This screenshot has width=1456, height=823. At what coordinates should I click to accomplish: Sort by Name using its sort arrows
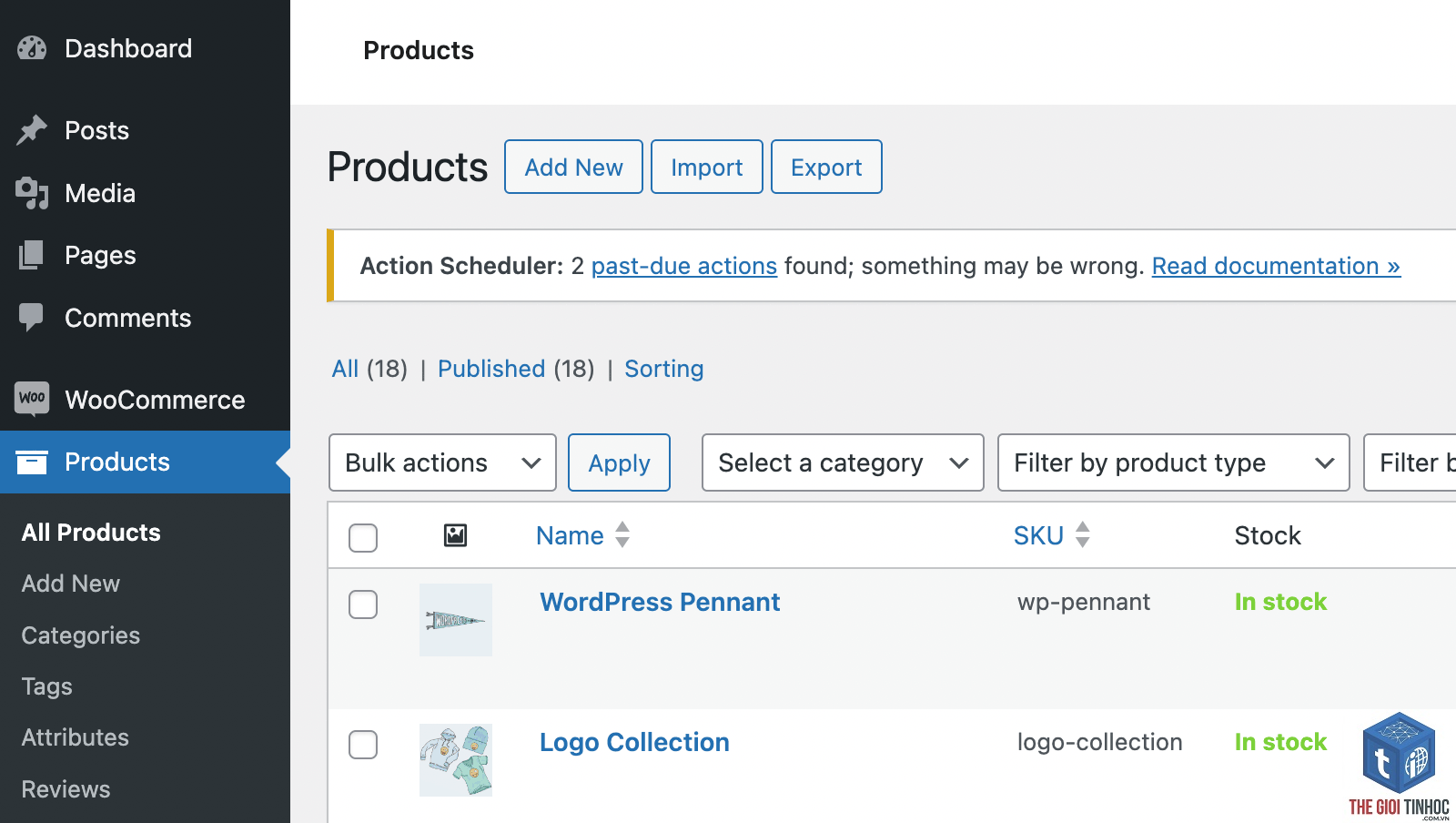622,534
